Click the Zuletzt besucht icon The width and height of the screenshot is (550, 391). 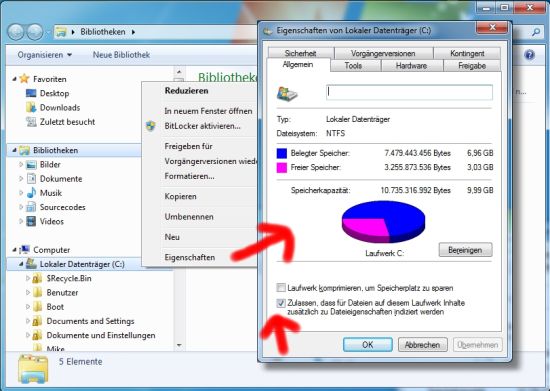tap(31, 122)
